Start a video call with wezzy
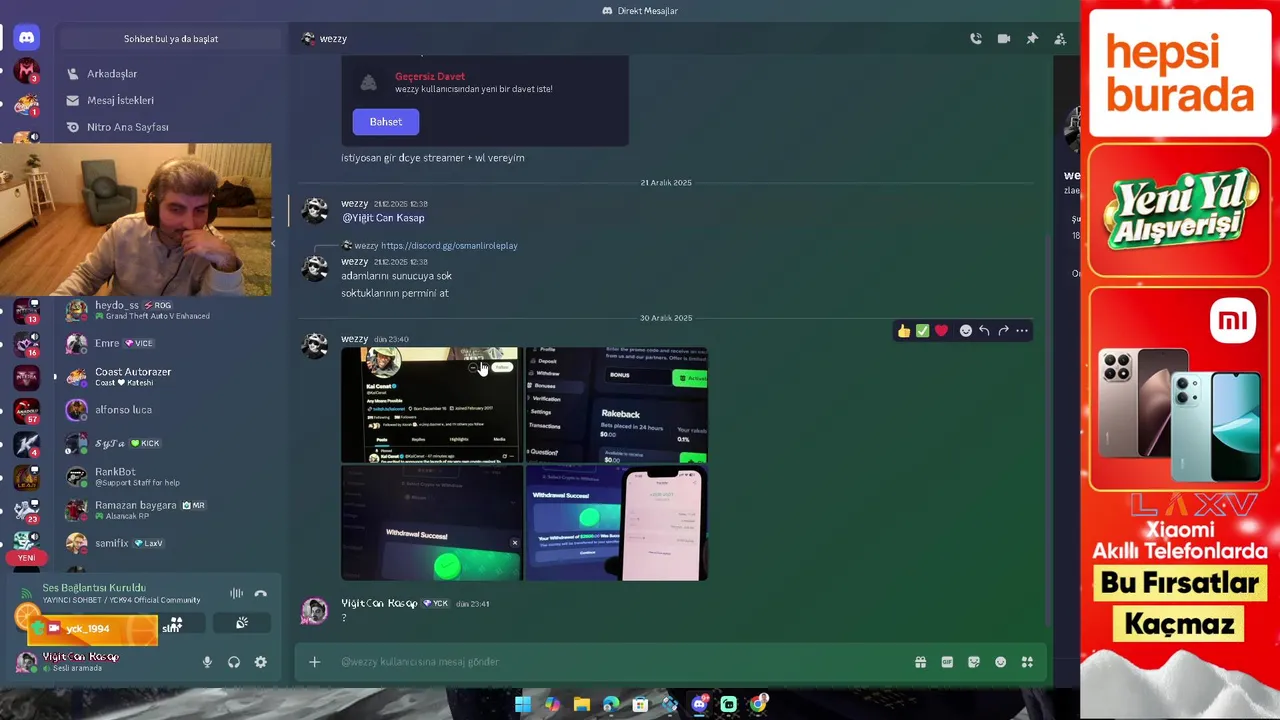The image size is (1280, 720). 1004,39
